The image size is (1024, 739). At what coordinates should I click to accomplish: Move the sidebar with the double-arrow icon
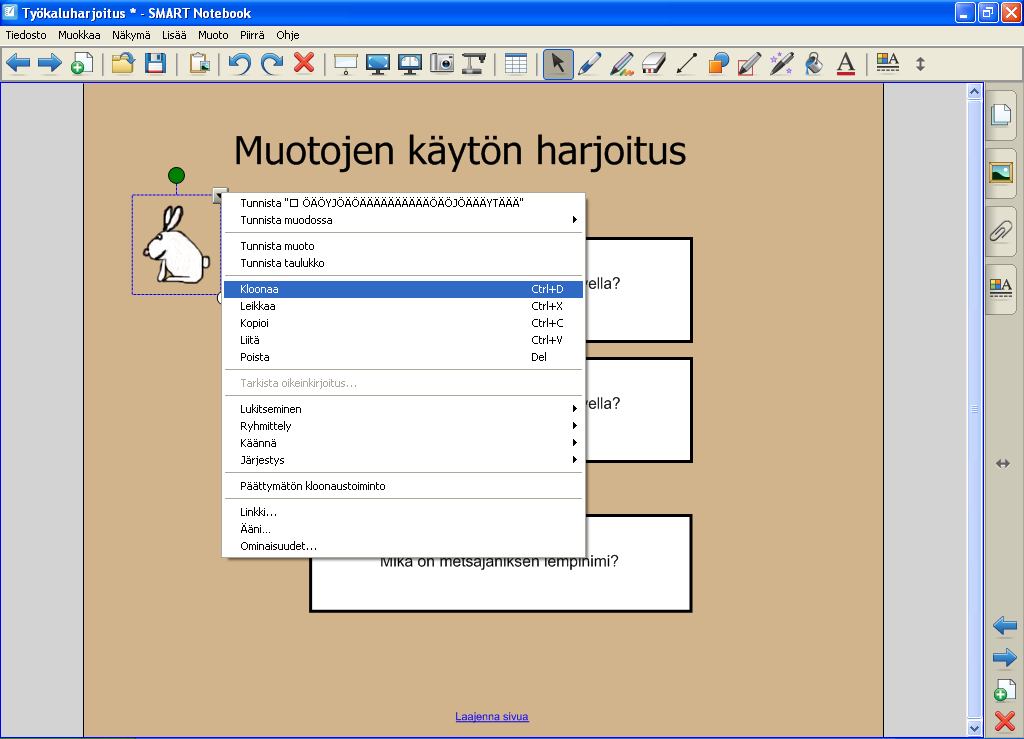point(1002,464)
